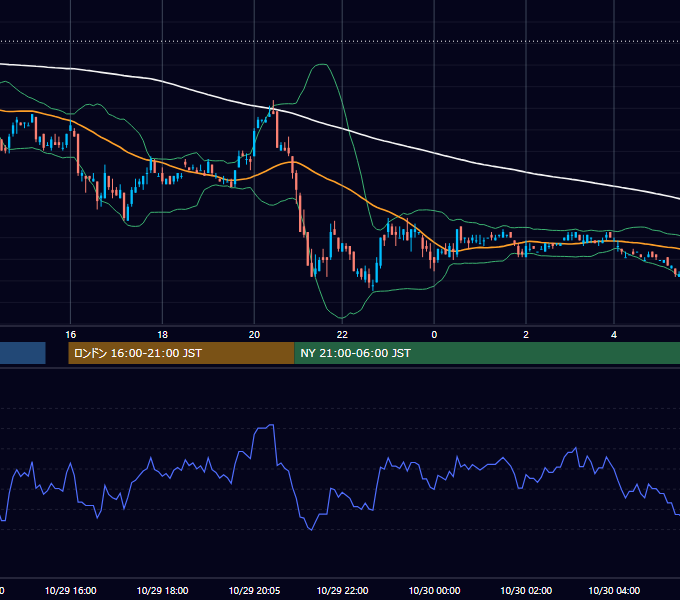Click the 4 hour label on upper axis
Screen dimensions: 680x600
(x=614, y=335)
